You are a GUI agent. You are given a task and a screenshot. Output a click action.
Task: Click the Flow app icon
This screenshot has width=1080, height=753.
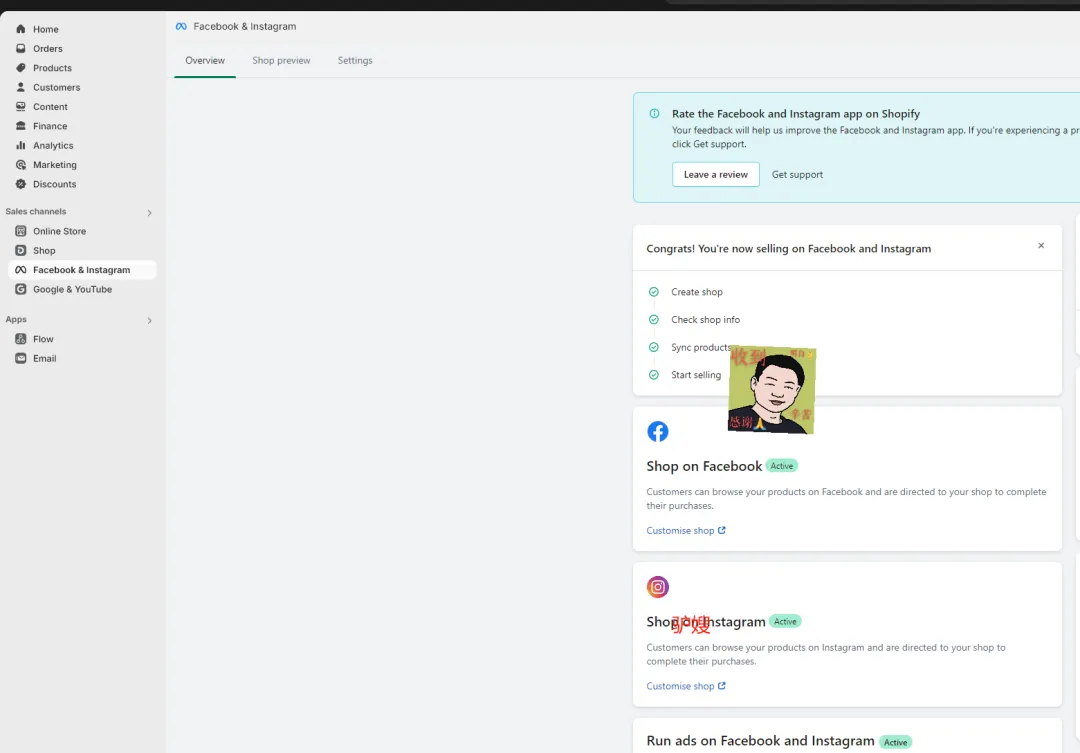(x=21, y=338)
